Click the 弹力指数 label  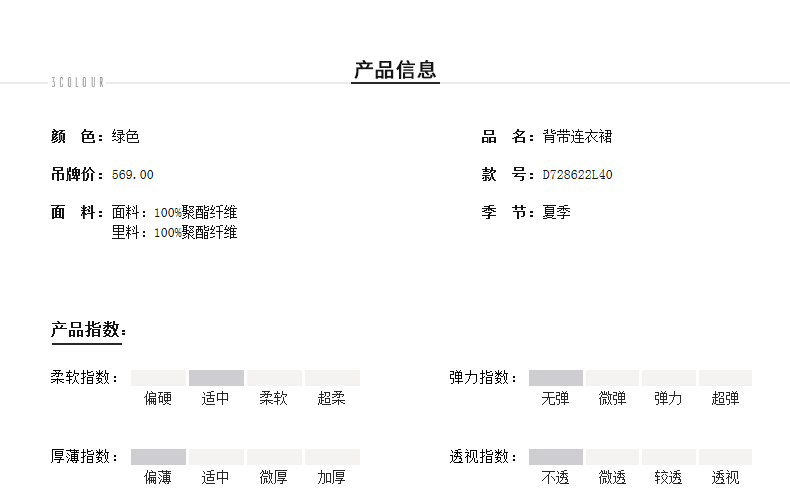click(x=483, y=377)
